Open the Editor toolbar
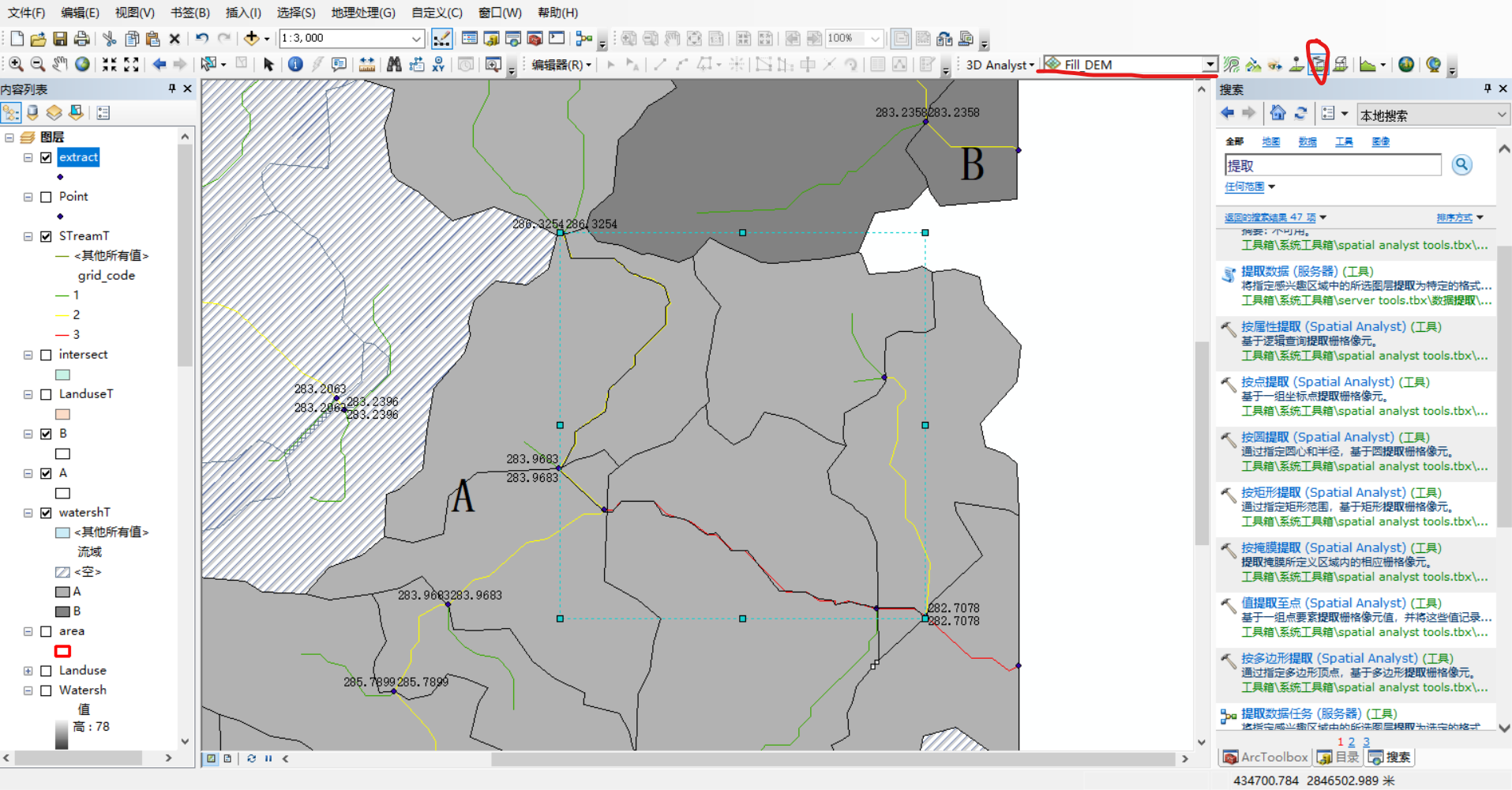The height and width of the screenshot is (790, 1512). point(441,38)
